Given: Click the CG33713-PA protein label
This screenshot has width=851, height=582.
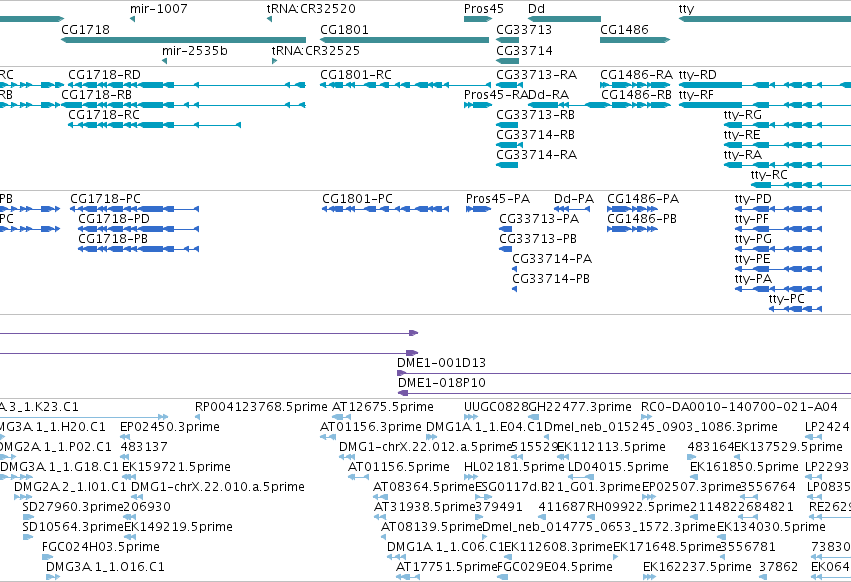Looking at the screenshot, I should [x=539, y=219].
